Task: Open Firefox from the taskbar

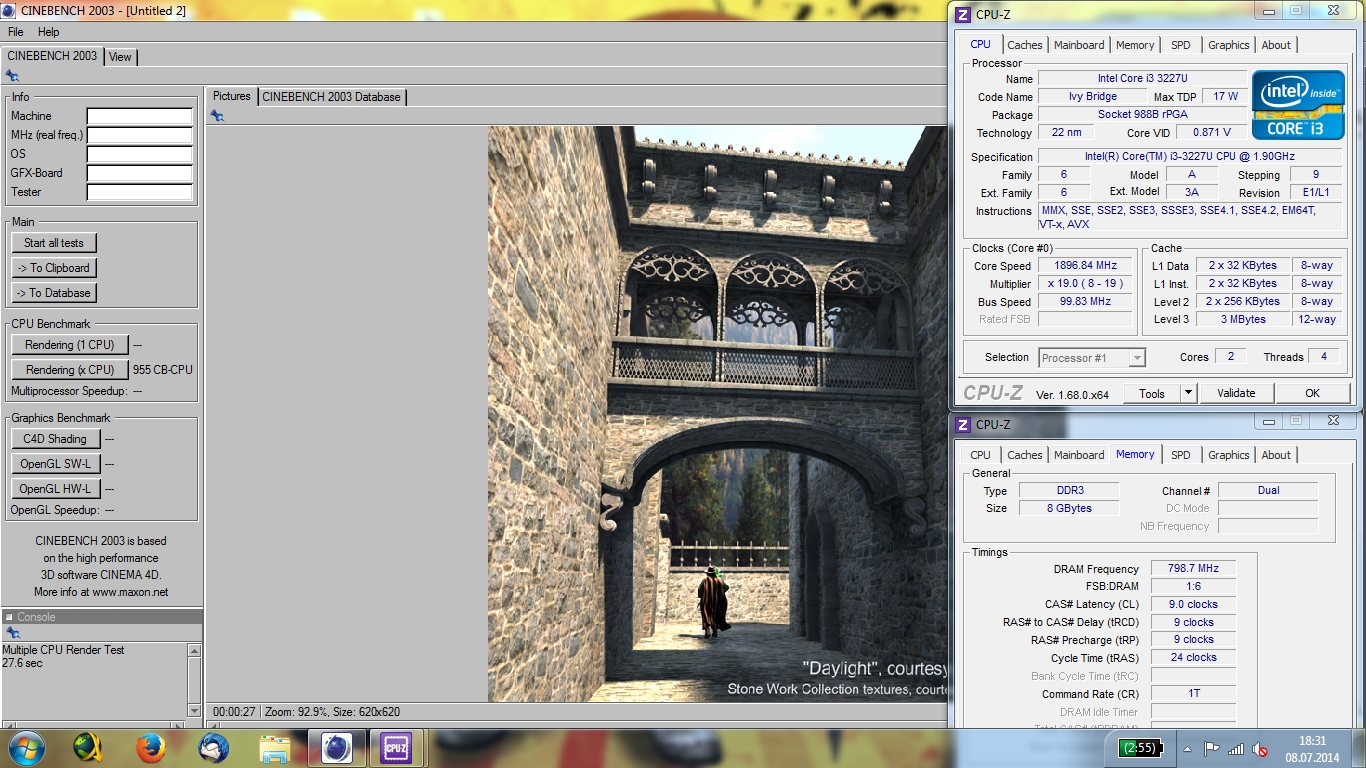Action: coord(151,748)
